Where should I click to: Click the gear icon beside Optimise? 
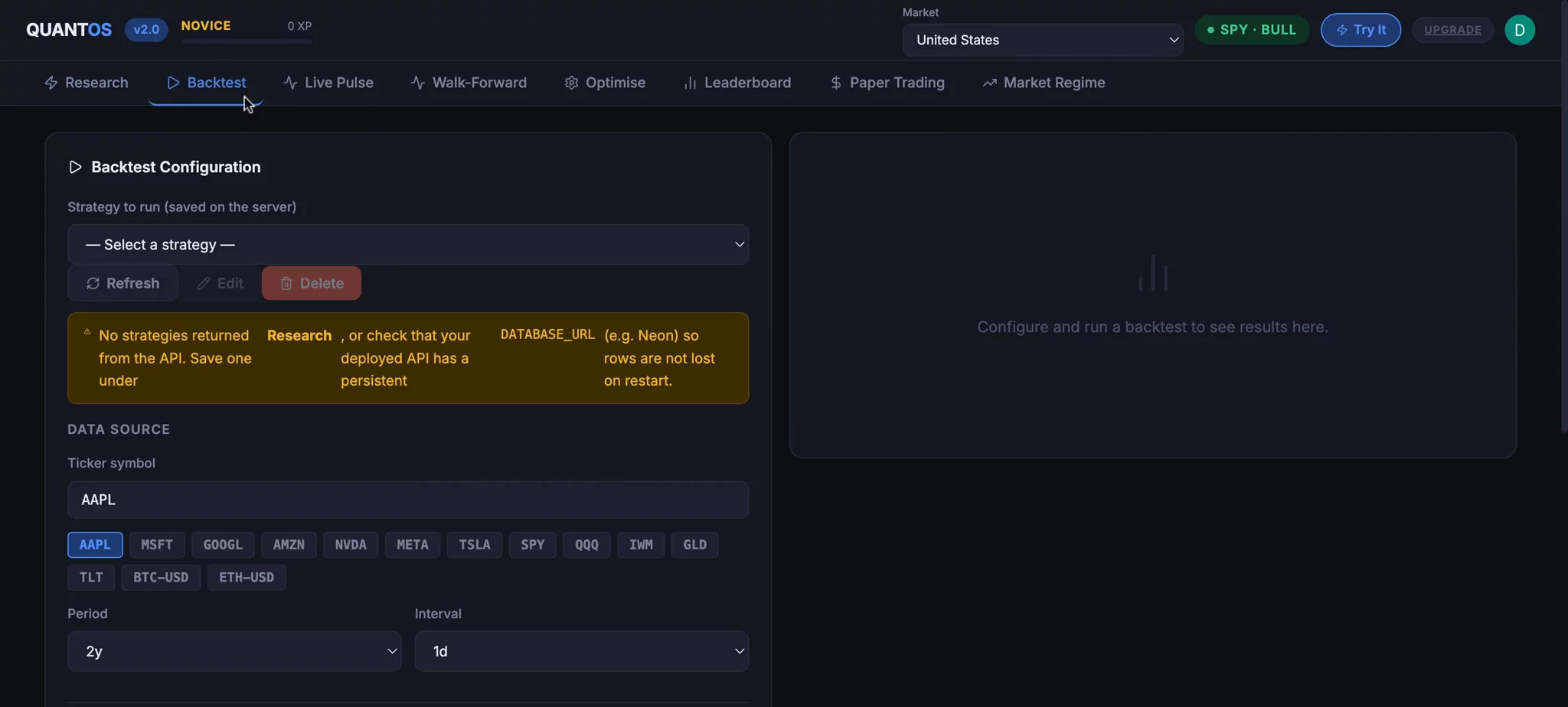click(x=571, y=83)
